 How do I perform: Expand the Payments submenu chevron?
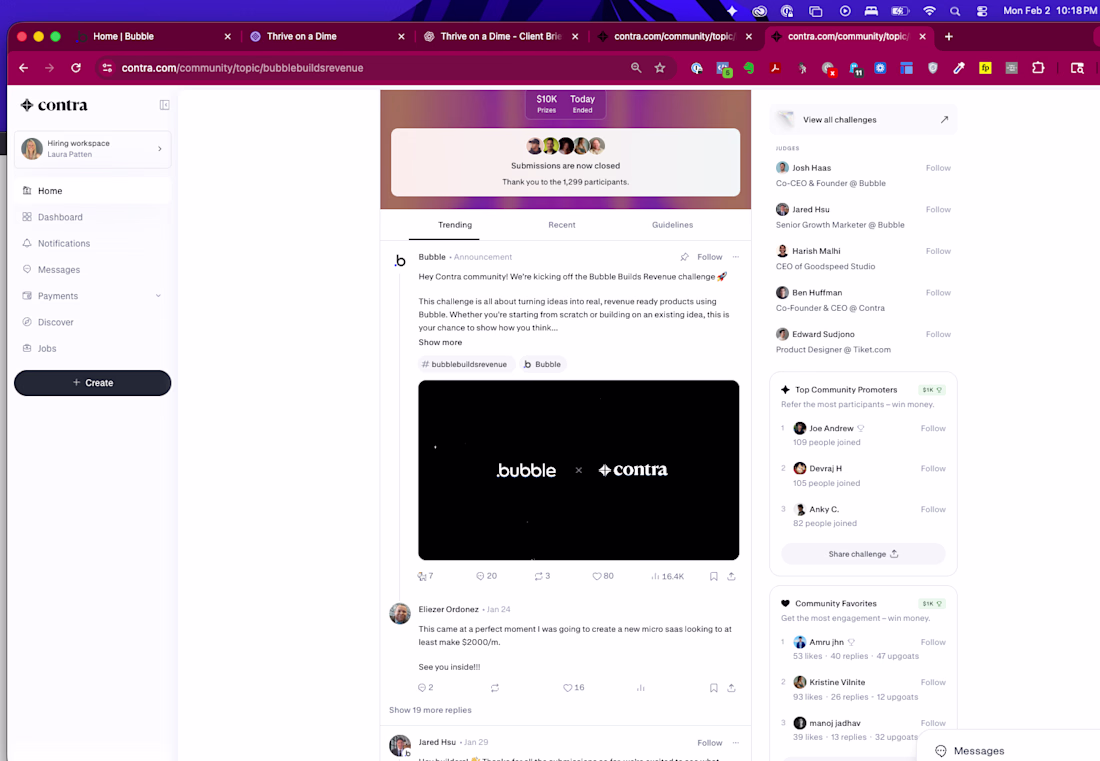(159, 296)
